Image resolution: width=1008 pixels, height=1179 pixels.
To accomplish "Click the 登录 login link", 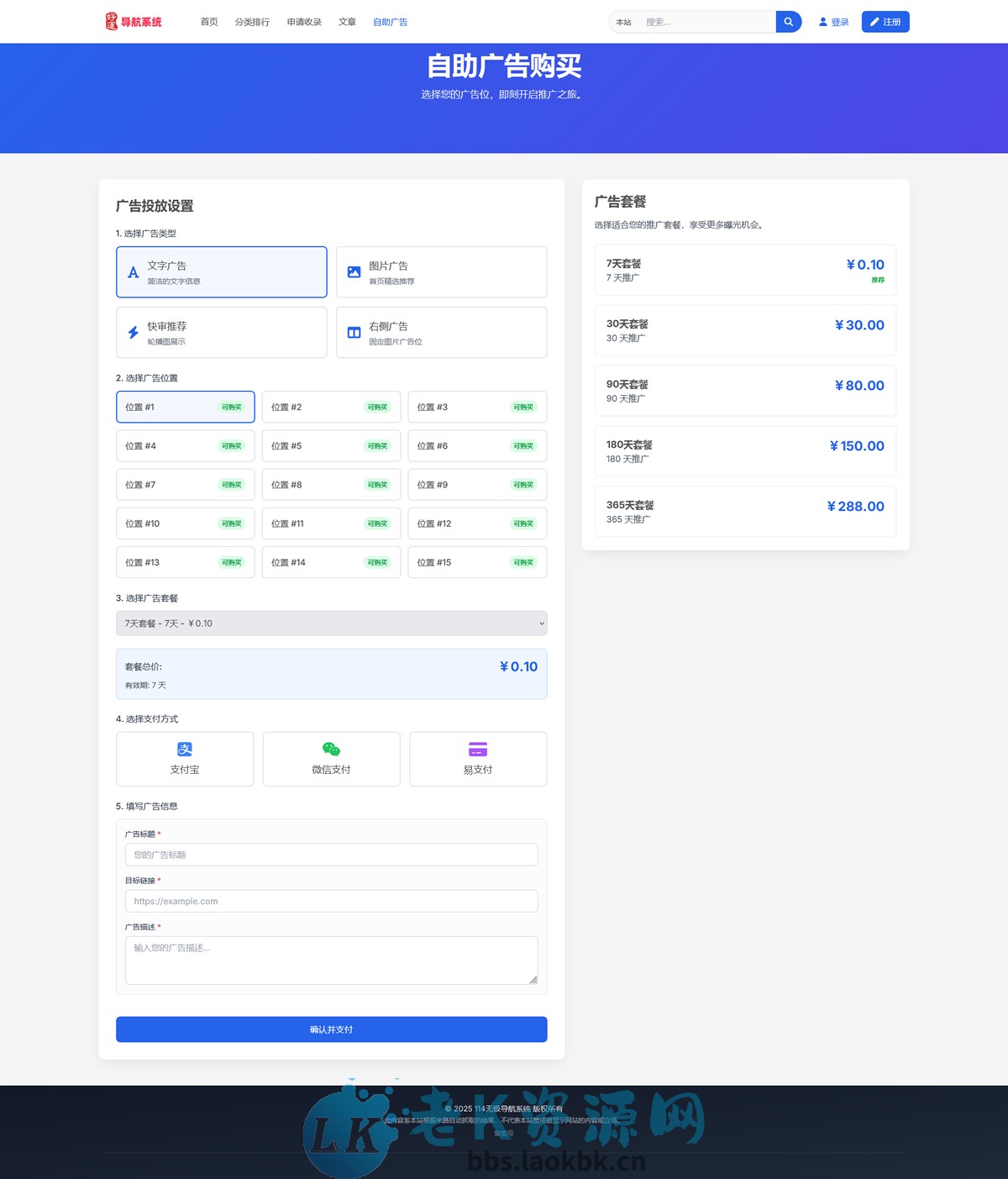I will click(x=833, y=22).
